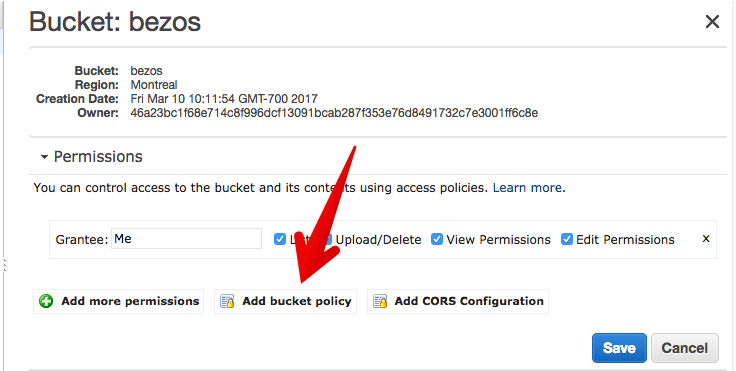Click the Cancel button

684,348
